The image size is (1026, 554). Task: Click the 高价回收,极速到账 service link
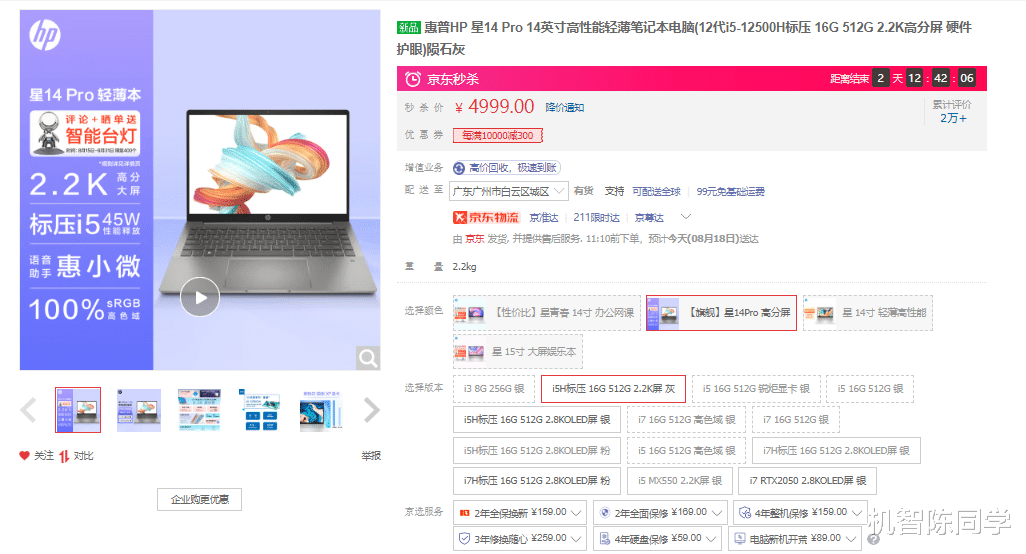pos(512,168)
